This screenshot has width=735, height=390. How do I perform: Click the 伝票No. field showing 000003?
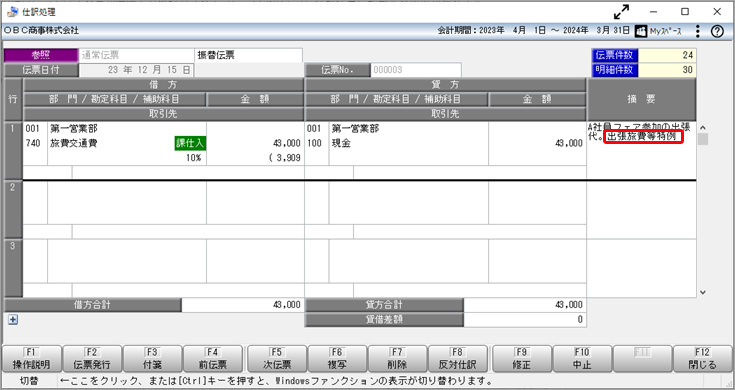415,70
